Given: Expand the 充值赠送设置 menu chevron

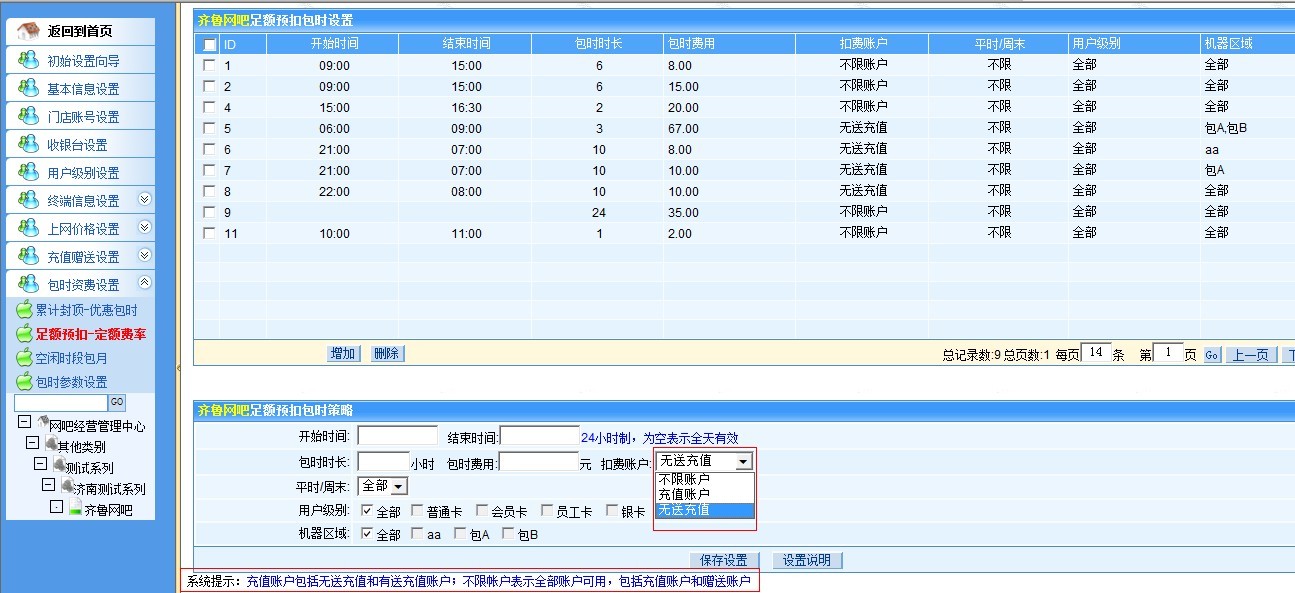Looking at the screenshot, I should tap(144, 255).
